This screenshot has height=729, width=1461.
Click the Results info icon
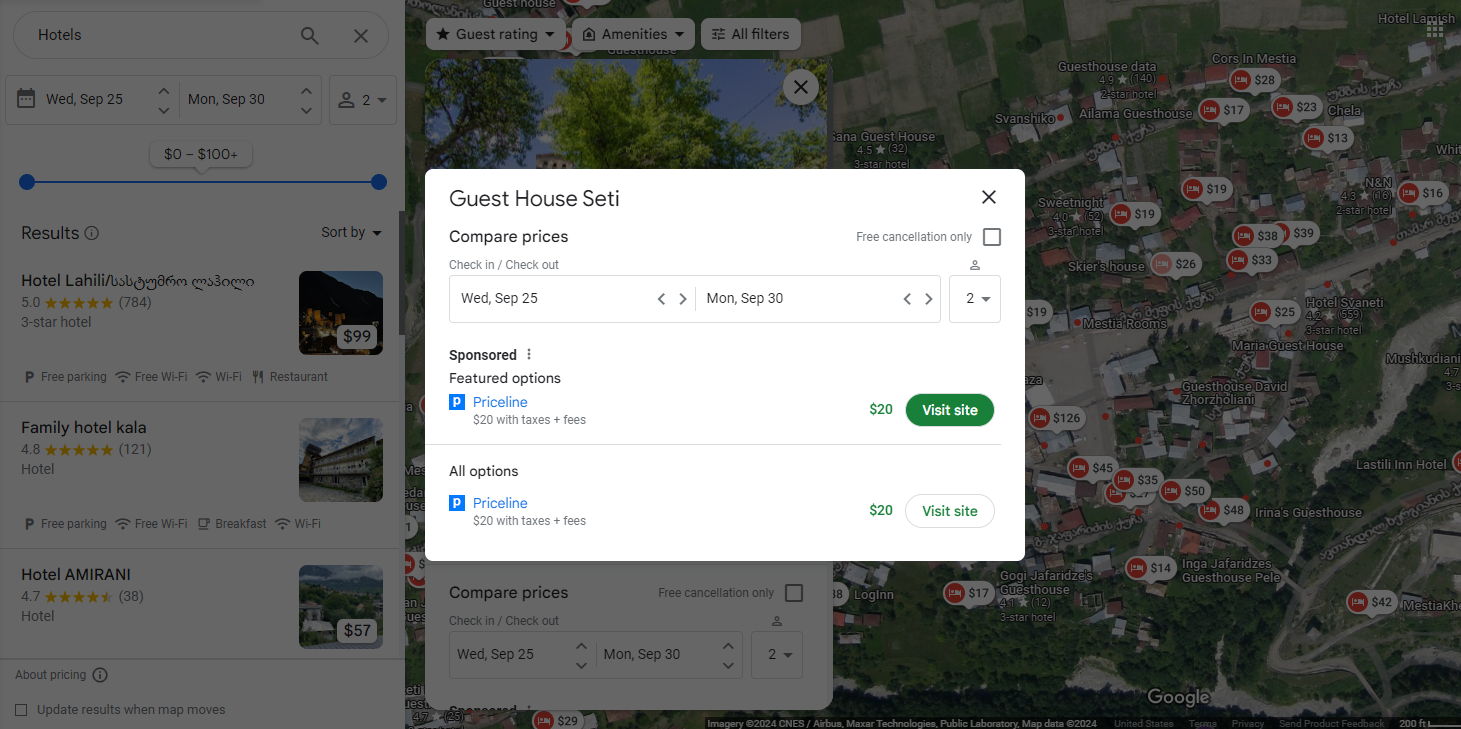coord(92,233)
